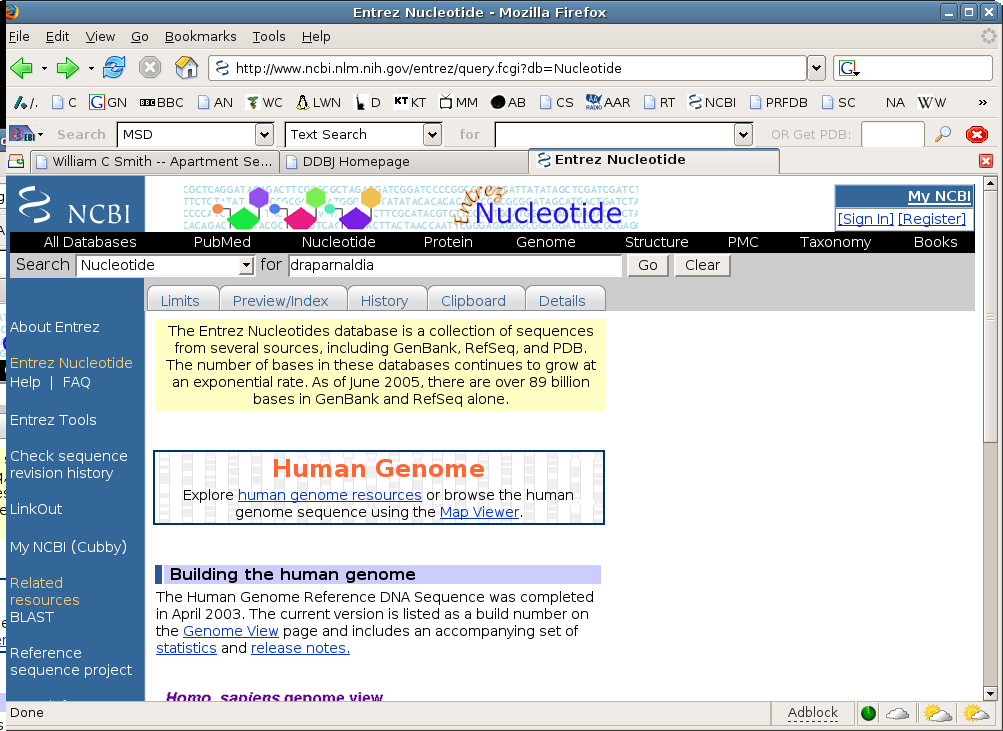Click the red X icon on EBI toolbar
Image resolution: width=1003 pixels, height=731 pixels.
tap(977, 134)
